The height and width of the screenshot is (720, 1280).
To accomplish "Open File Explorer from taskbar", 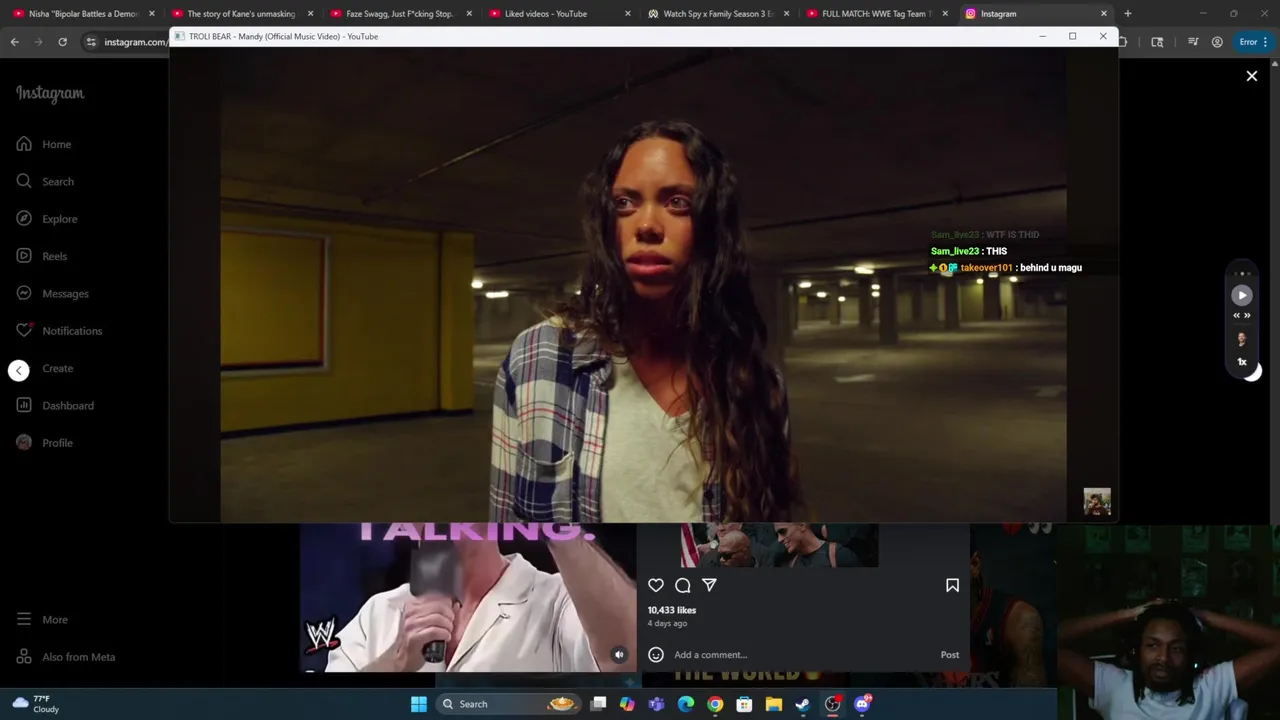I will [x=774, y=704].
